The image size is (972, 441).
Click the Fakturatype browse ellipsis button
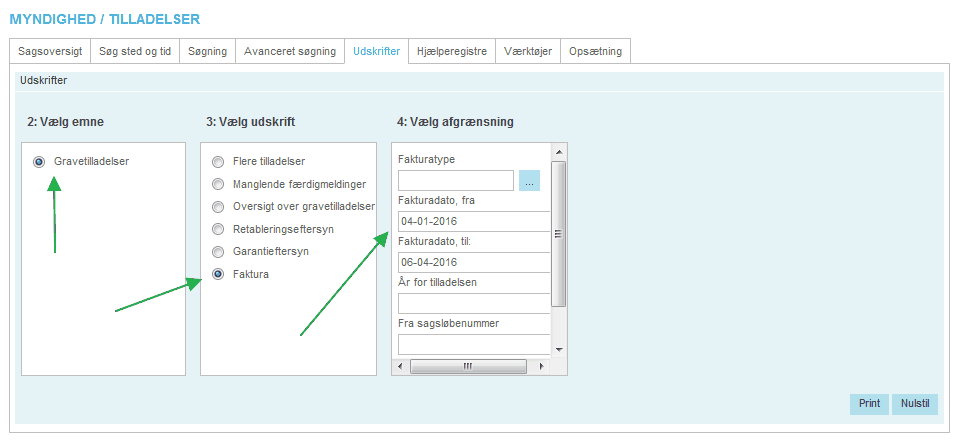click(529, 181)
